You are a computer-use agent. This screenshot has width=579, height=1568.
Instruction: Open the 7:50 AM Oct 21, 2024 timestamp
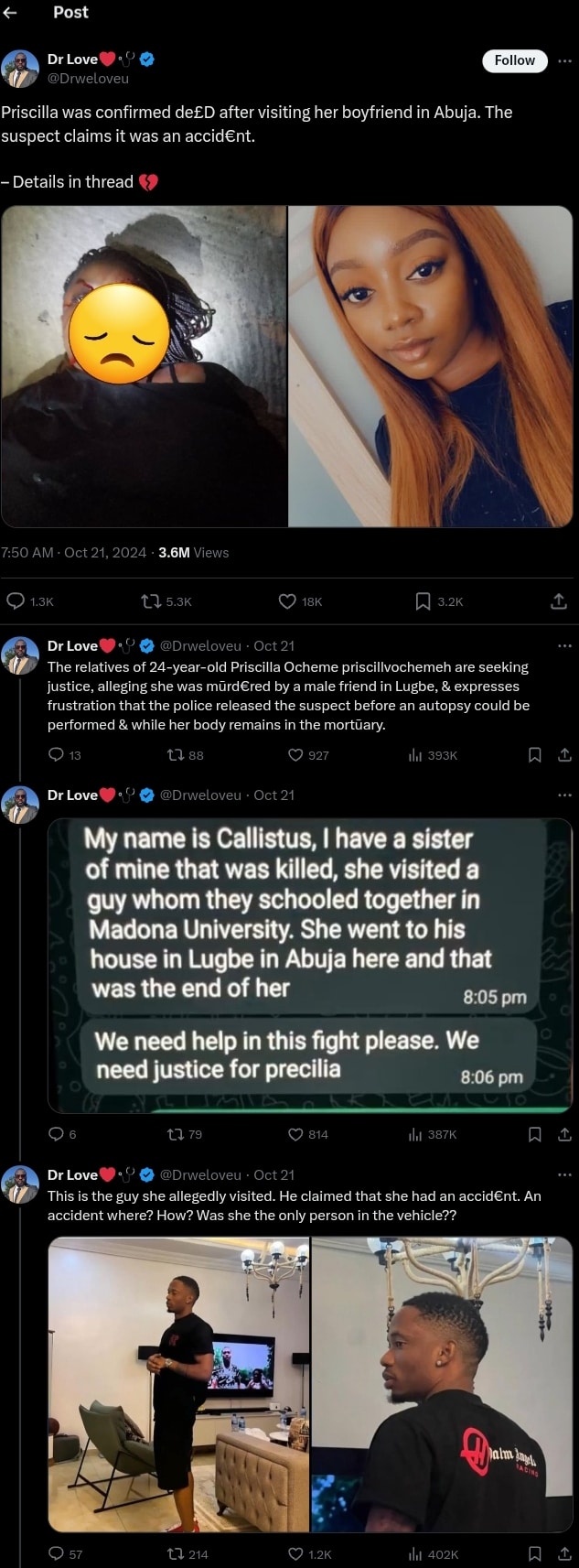pos(74,553)
